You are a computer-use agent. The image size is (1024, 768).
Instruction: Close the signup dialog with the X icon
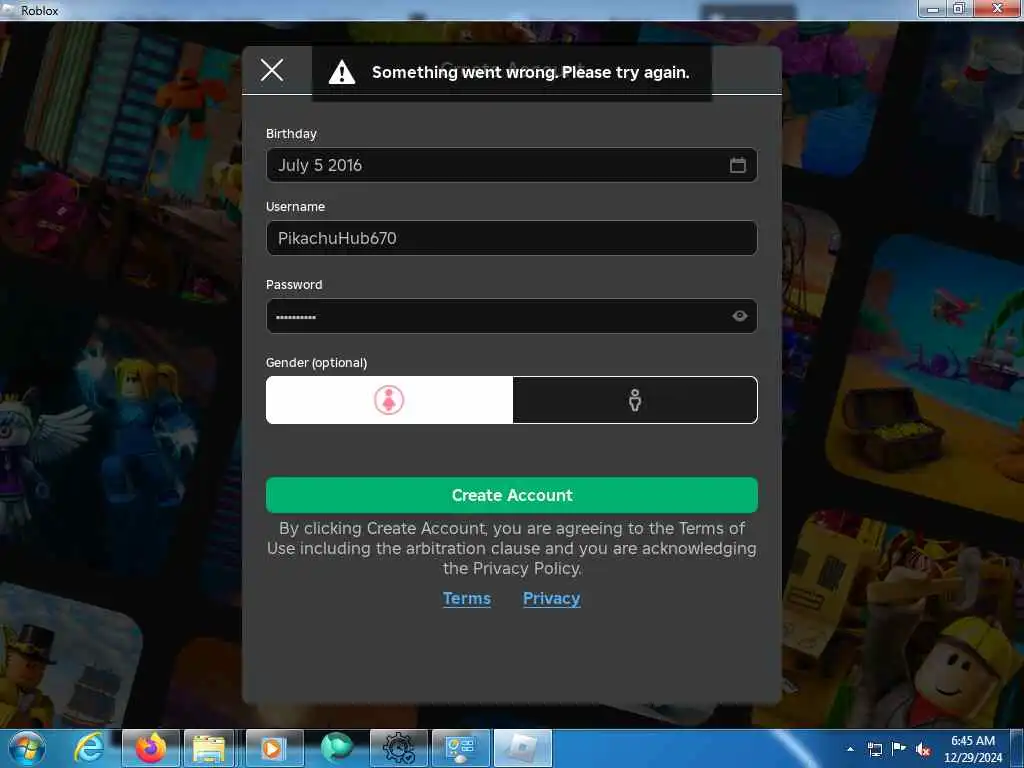click(272, 70)
